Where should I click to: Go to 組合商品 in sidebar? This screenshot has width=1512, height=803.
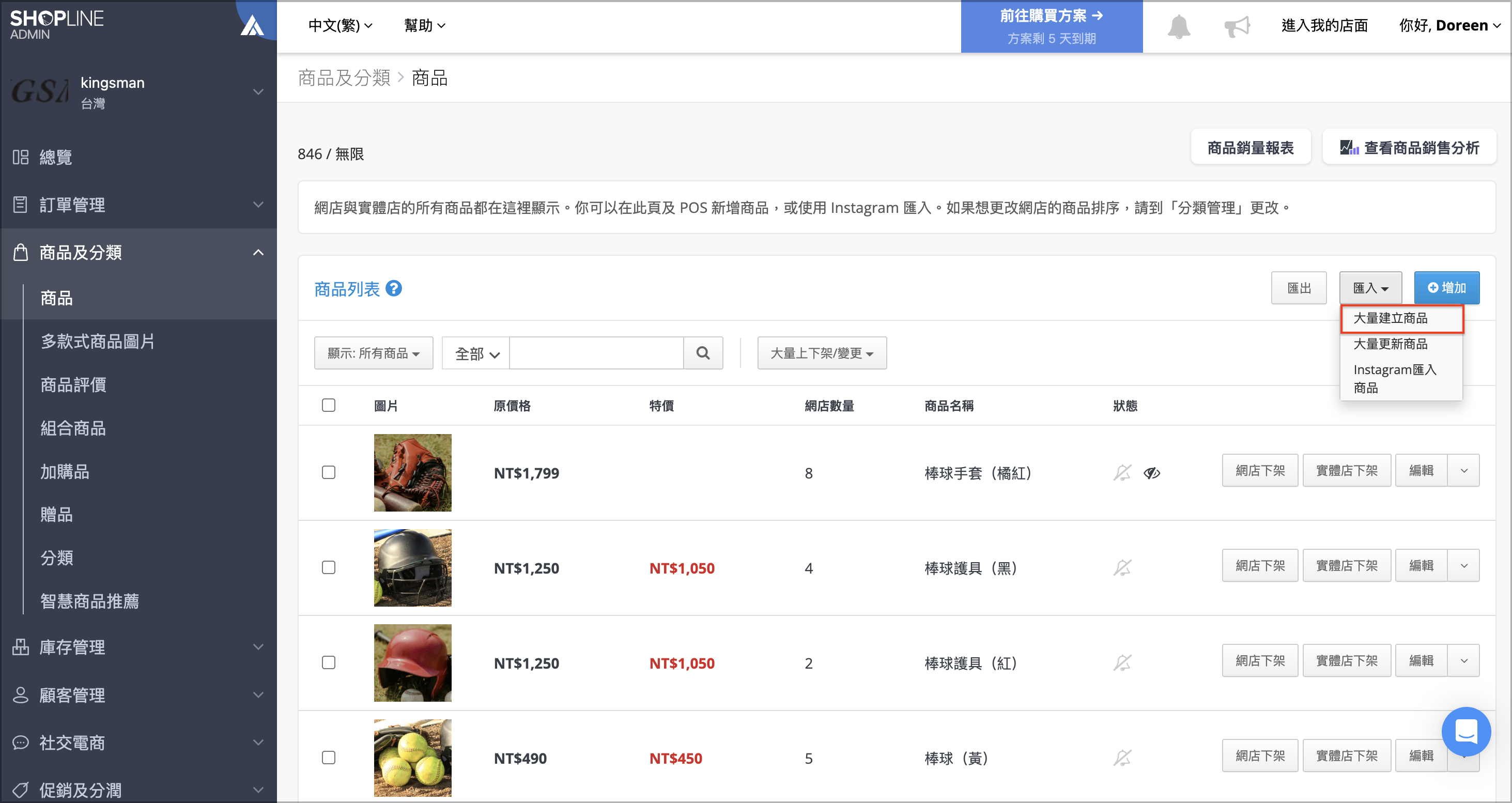point(73,428)
